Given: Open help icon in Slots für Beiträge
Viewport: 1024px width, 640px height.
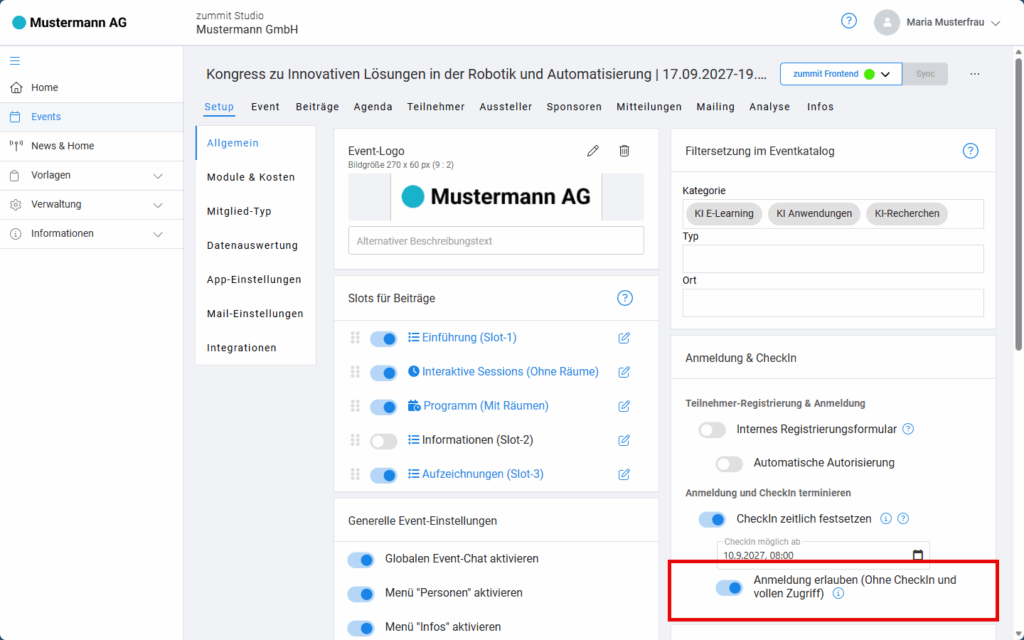Looking at the screenshot, I should 625,298.
